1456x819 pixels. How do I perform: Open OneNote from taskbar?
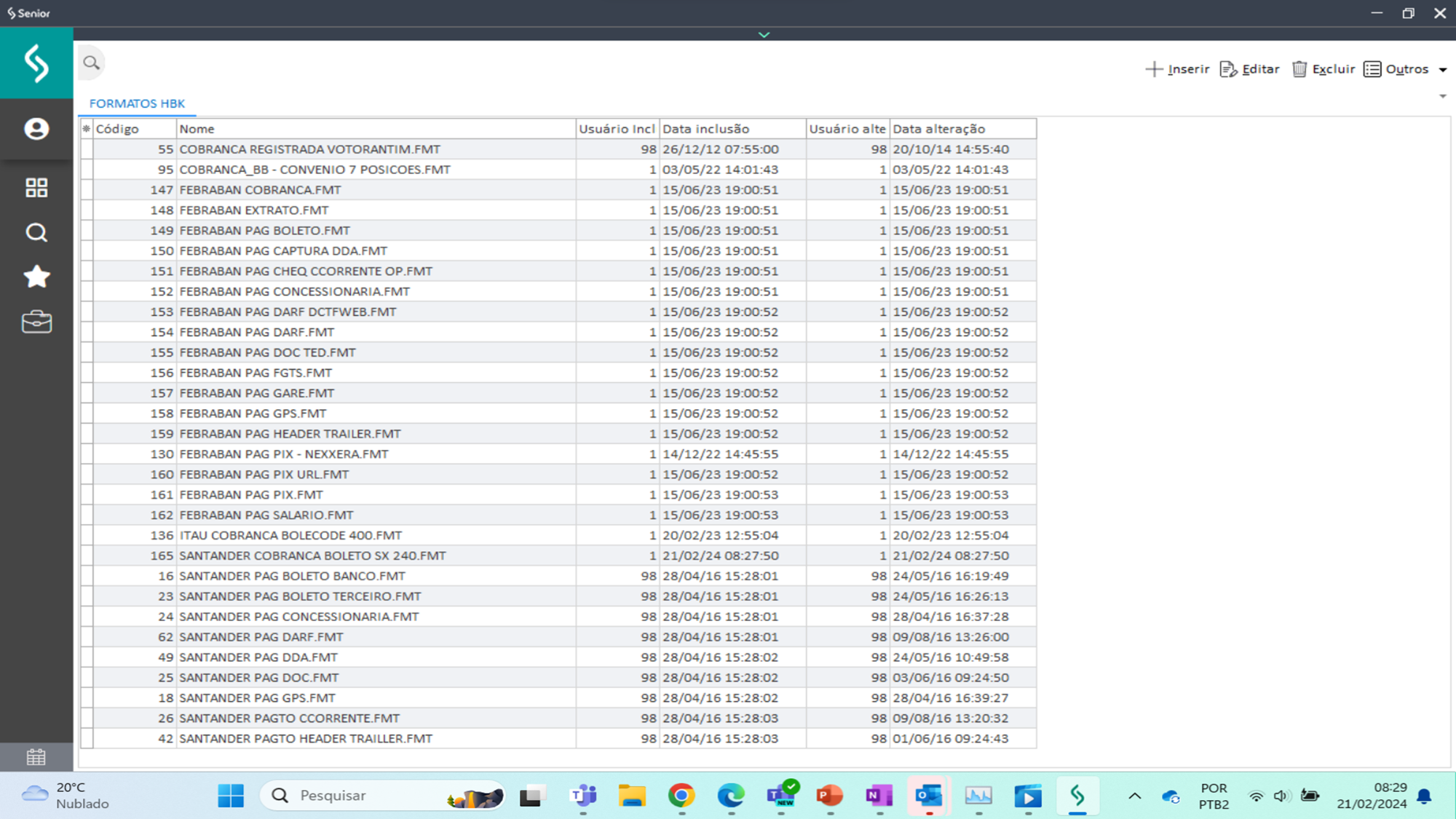[879, 796]
